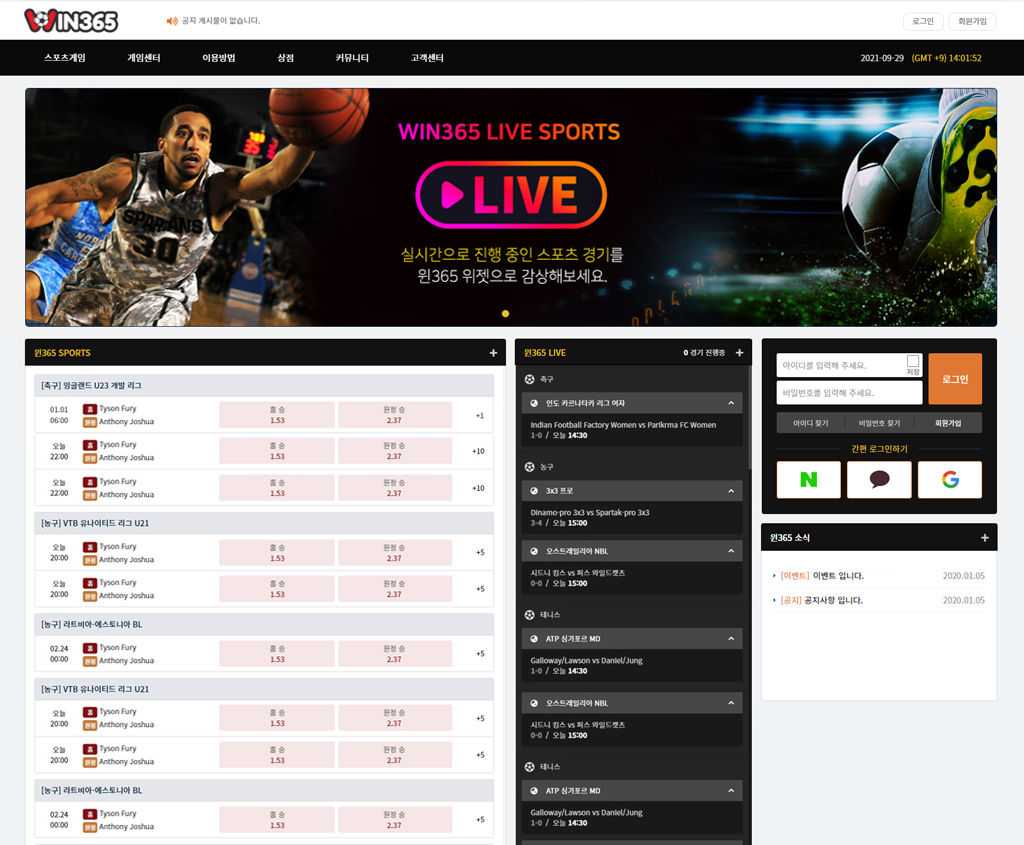Log in with the Google icon
1024x845 pixels.
click(x=949, y=480)
